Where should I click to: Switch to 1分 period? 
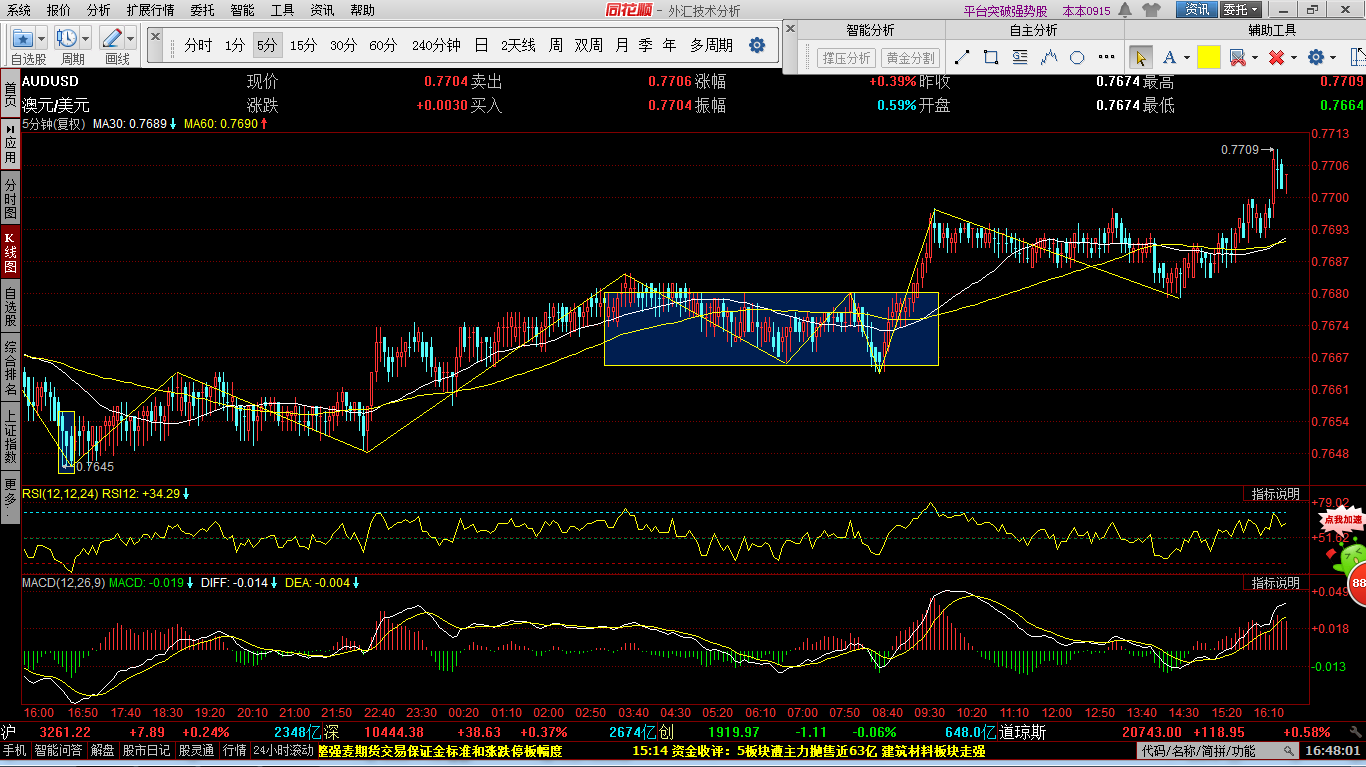click(x=234, y=45)
